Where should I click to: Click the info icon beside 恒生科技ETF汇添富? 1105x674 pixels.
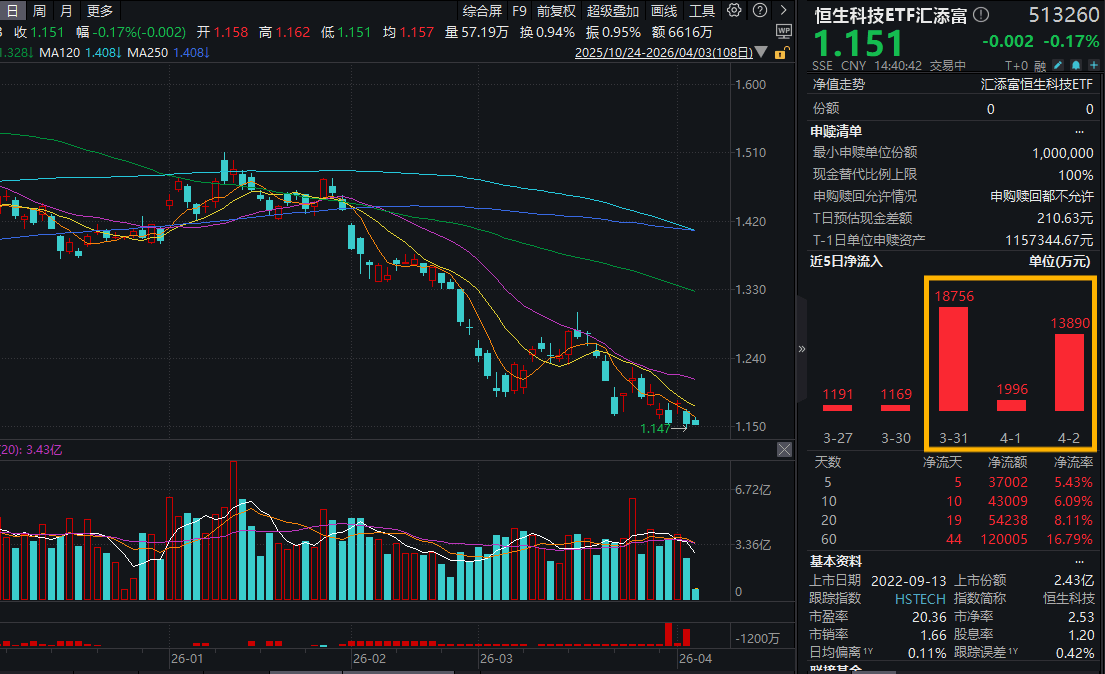980,14
